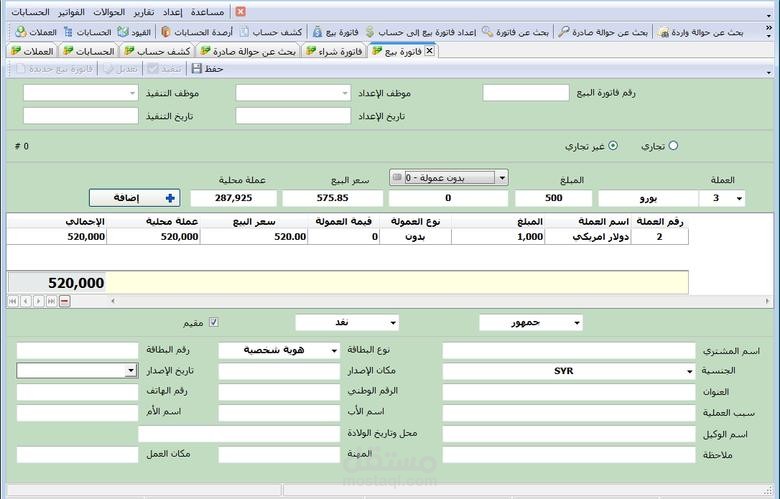Toggle the مقيم checkbox
The width and height of the screenshot is (780, 499).
(x=213, y=322)
